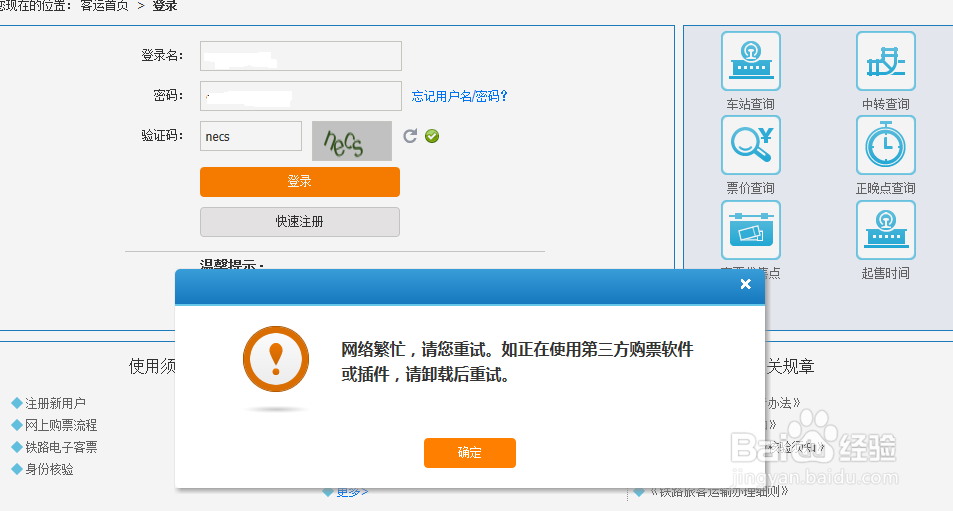Viewport: 953px width, 511px height.
Task: Click the 中转查询 label text
Action: pyautogui.click(x=886, y=104)
